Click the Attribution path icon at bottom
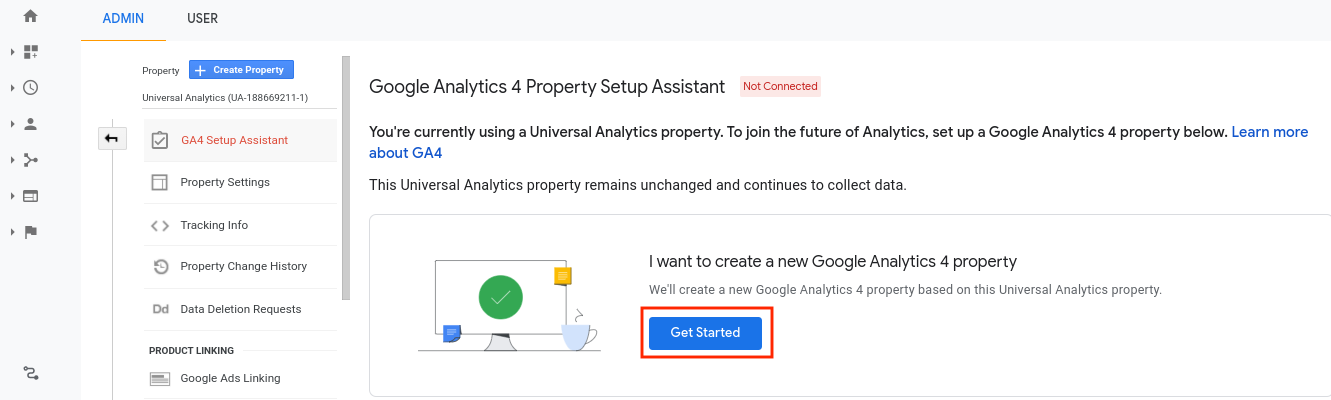 30,374
